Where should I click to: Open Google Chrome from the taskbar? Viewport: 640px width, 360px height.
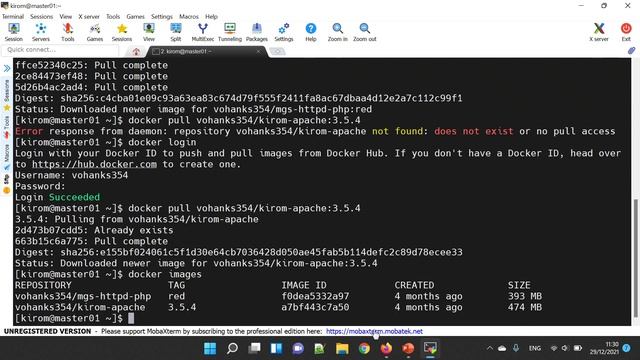point(364,349)
